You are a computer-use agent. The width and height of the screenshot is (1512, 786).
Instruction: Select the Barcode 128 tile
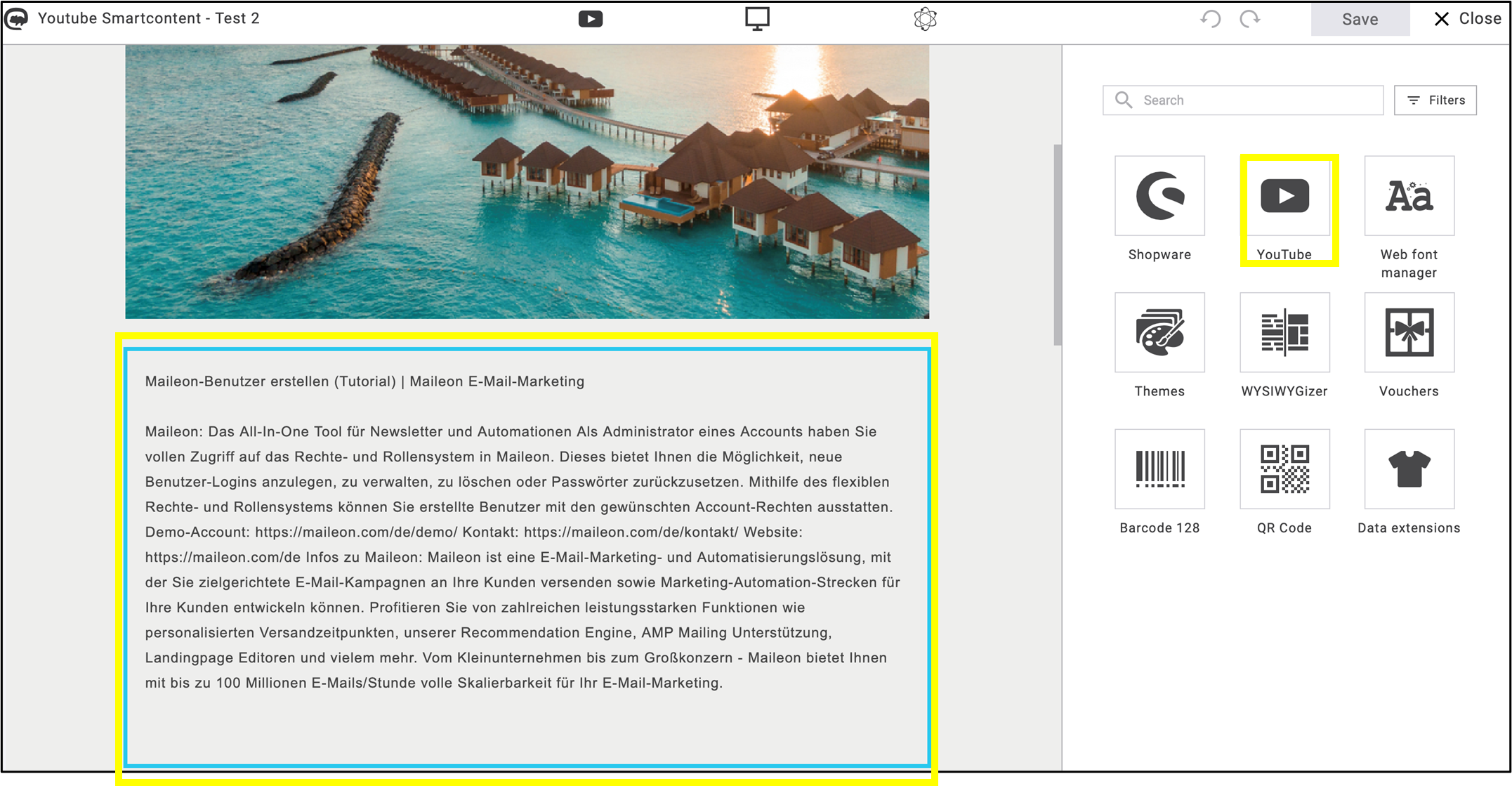click(1159, 469)
